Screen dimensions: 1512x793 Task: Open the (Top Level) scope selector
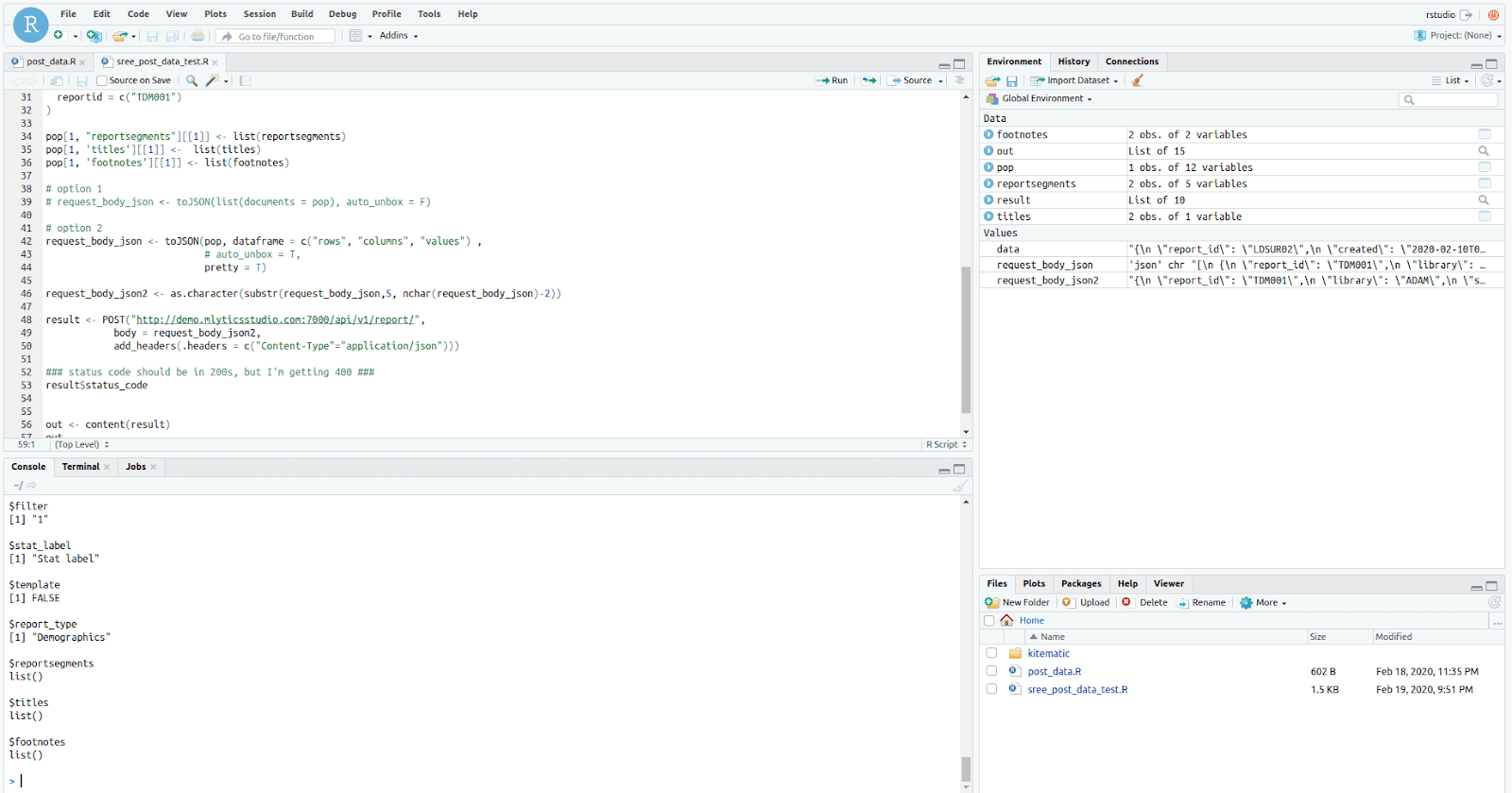click(x=81, y=444)
